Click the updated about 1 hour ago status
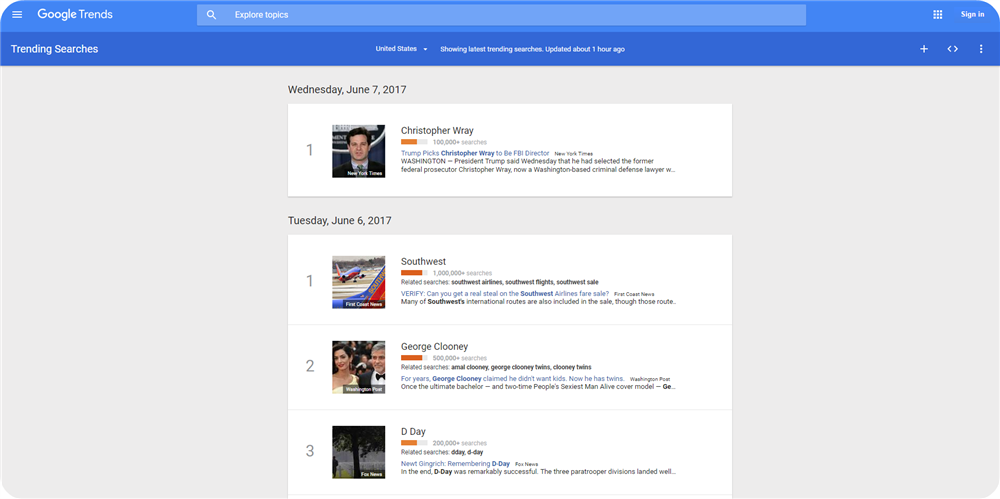1000x499 pixels. tap(585, 49)
